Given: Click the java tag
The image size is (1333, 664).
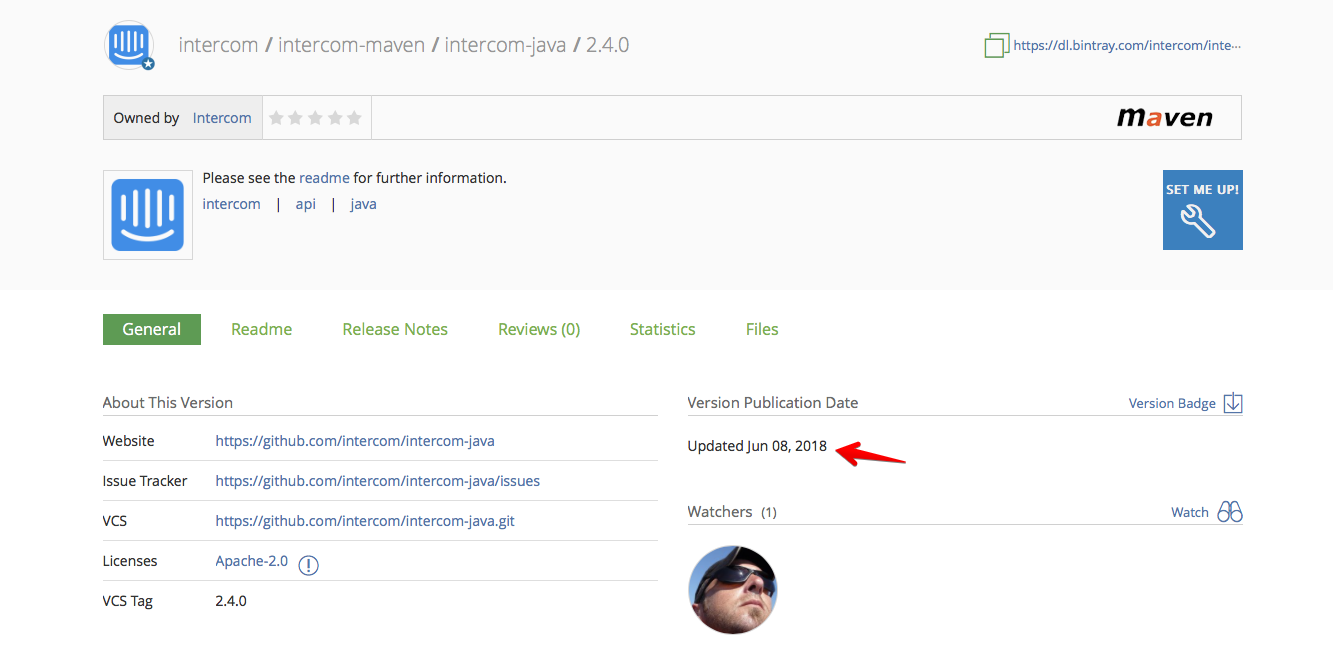Looking at the screenshot, I should click(363, 204).
